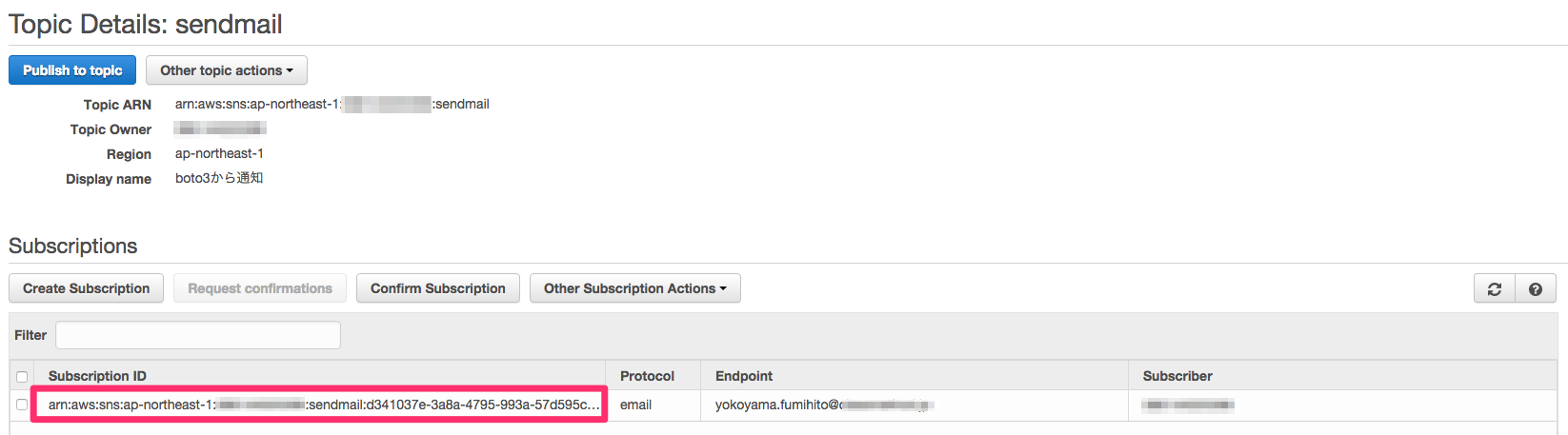Click the boto3 display name value
1568x435 pixels.
[x=219, y=178]
